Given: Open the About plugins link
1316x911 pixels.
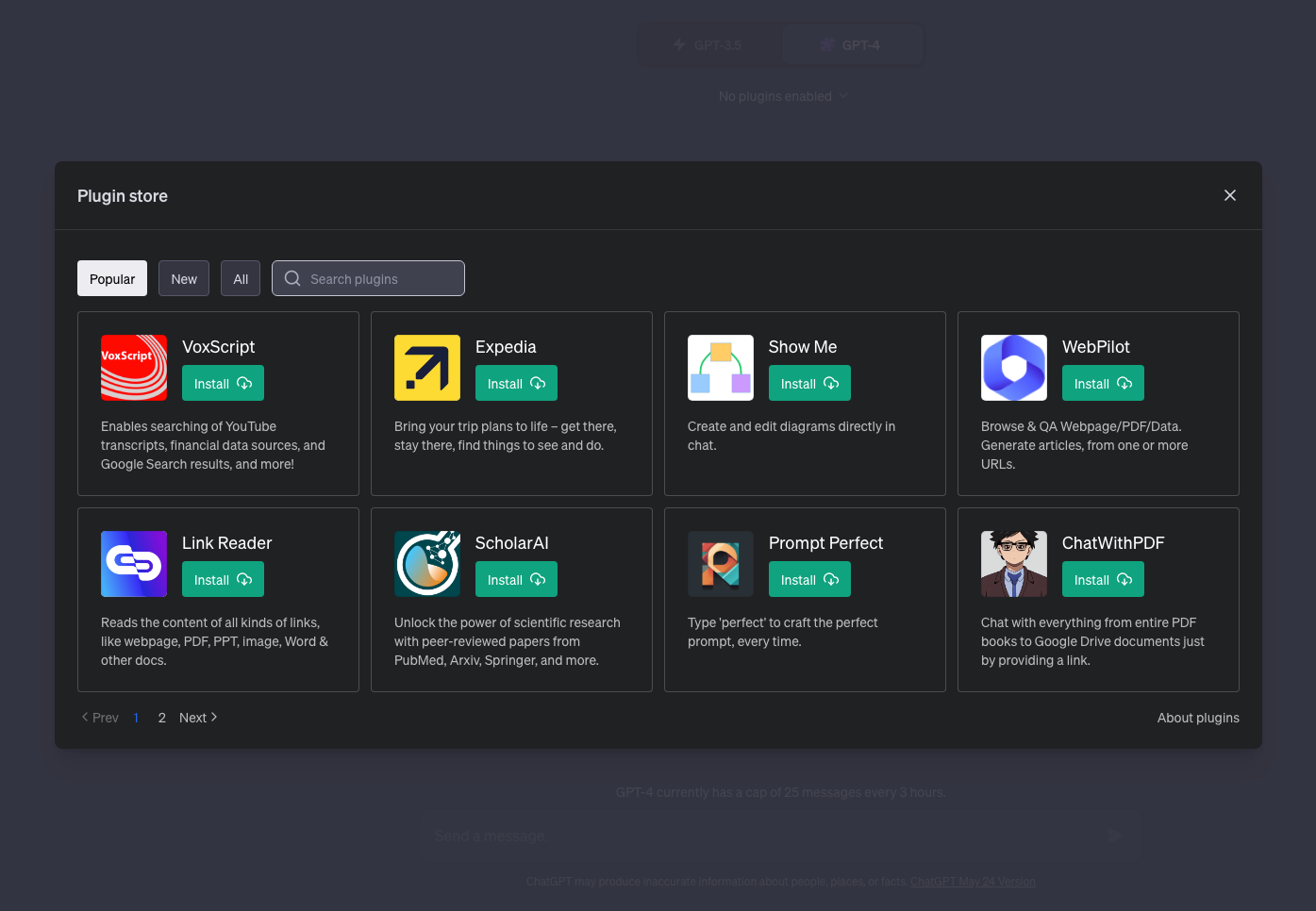Looking at the screenshot, I should (x=1198, y=718).
